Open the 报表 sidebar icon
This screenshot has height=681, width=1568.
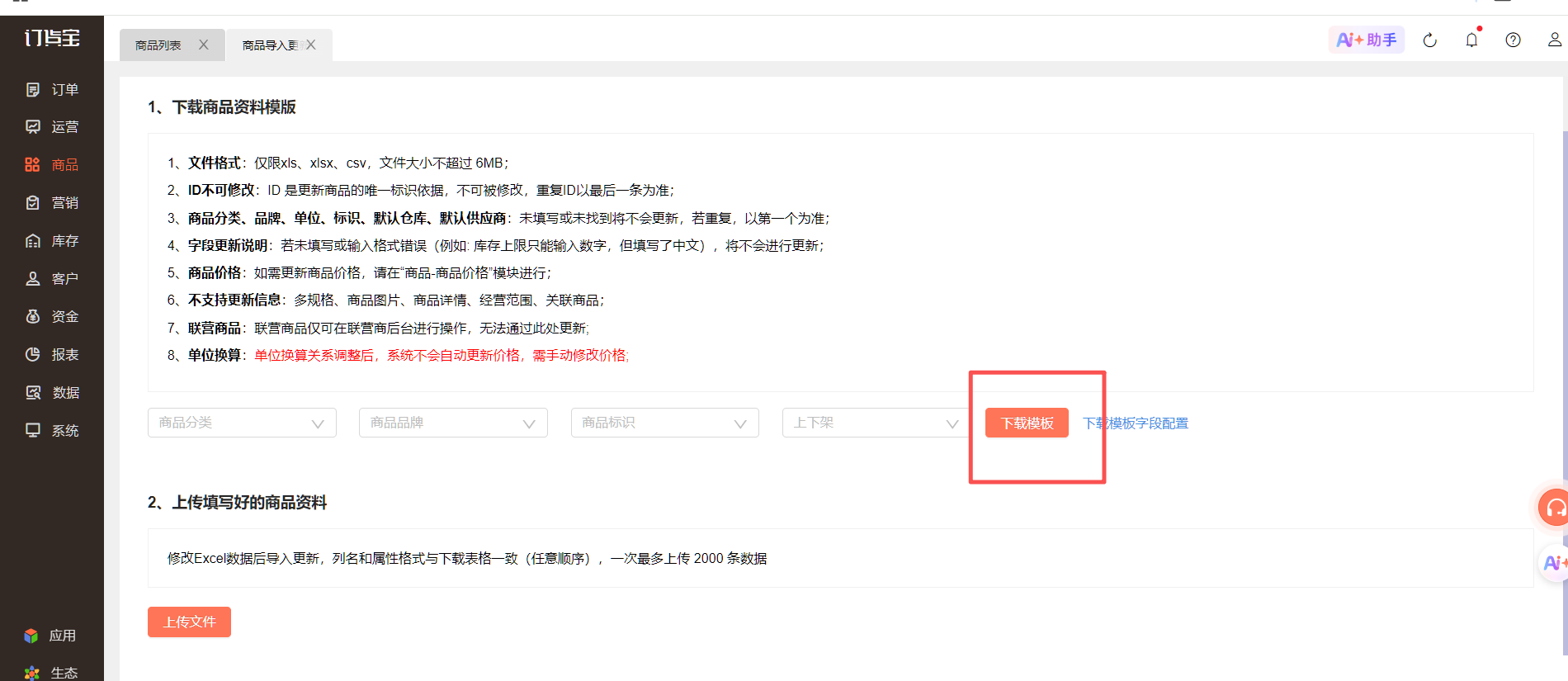coord(33,354)
